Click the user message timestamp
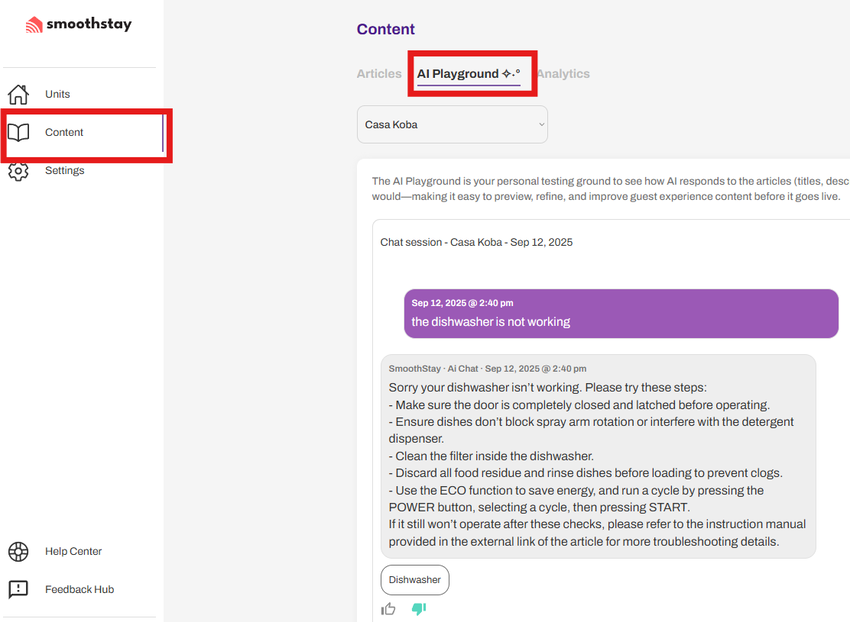This screenshot has width=850, height=622. point(462,303)
